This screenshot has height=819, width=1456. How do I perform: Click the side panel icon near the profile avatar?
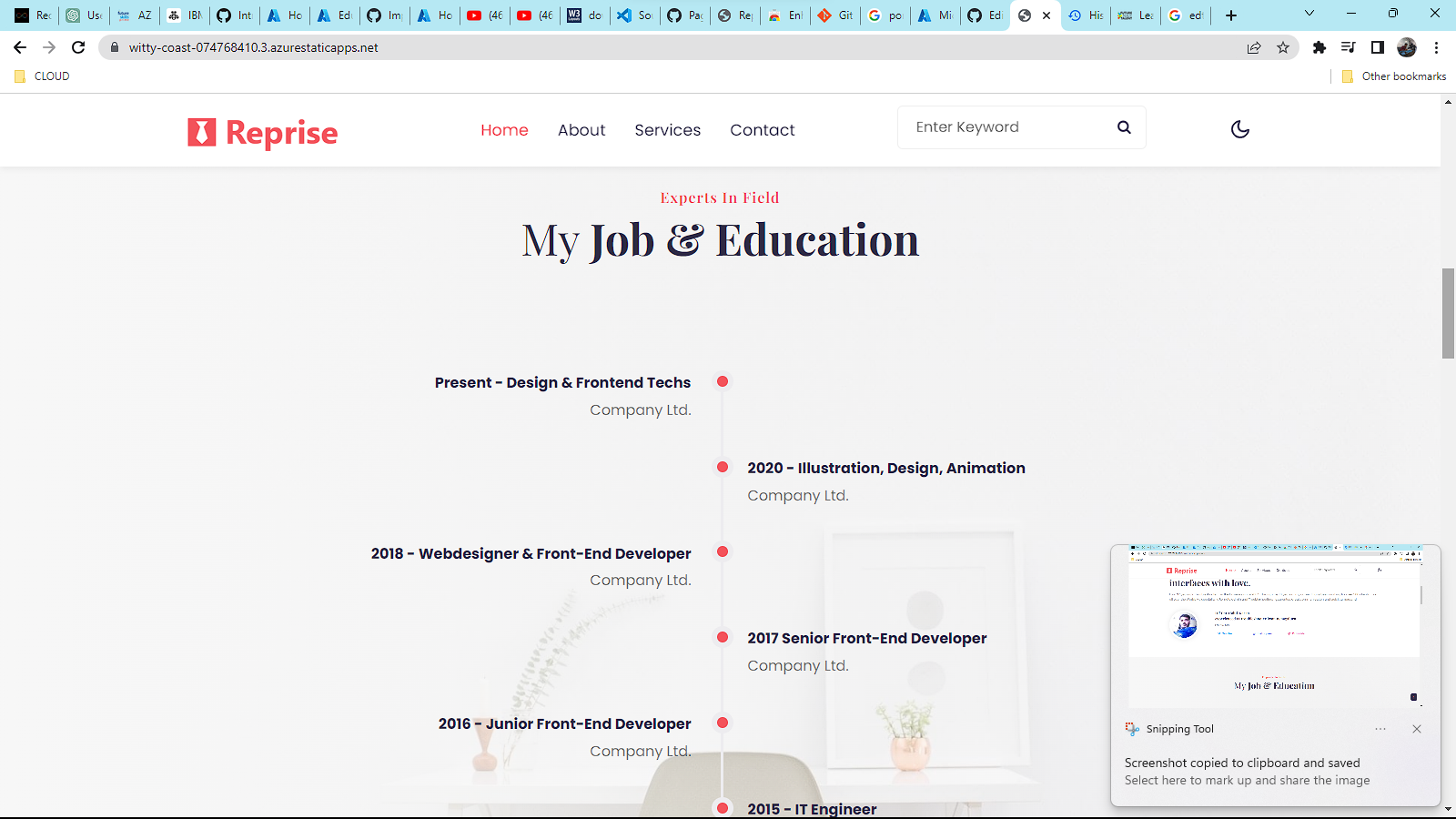pos(1378,47)
